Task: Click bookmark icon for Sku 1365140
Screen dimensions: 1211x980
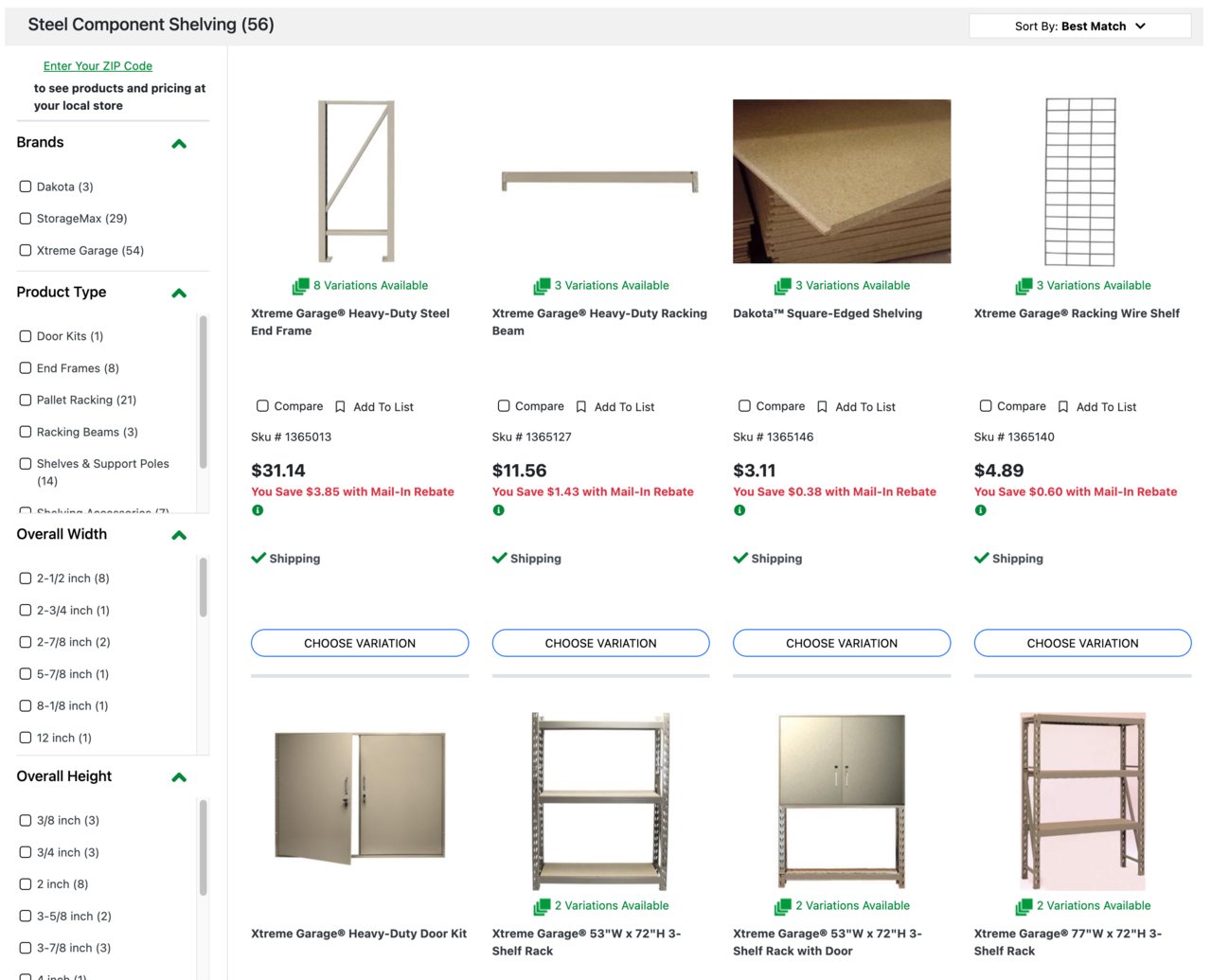Action: (1063, 407)
